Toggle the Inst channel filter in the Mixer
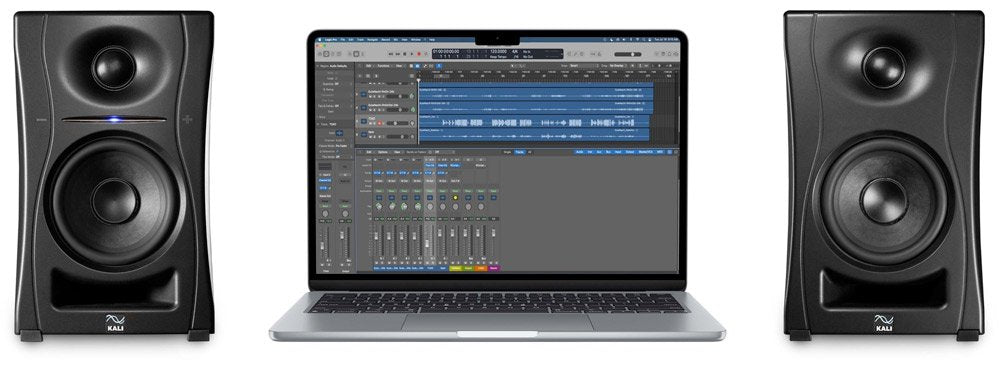Image resolution: width=1000 pixels, height=373 pixels. [590, 152]
